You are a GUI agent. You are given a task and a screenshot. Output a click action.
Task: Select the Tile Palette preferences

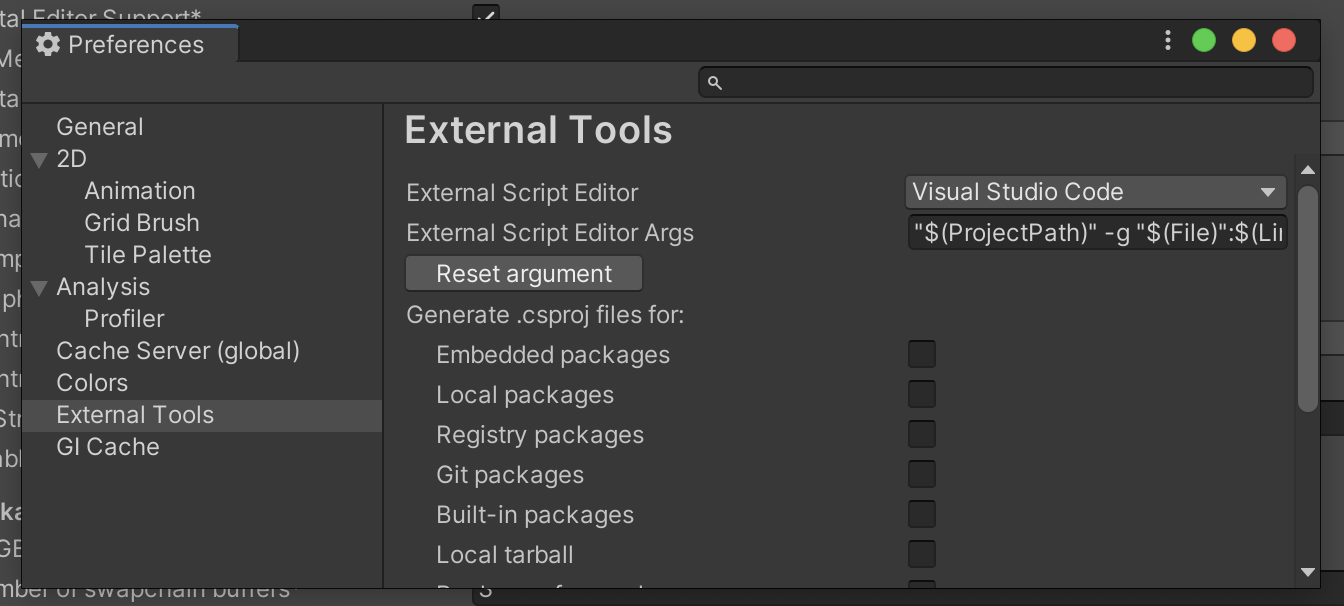(x=147, y=254)
